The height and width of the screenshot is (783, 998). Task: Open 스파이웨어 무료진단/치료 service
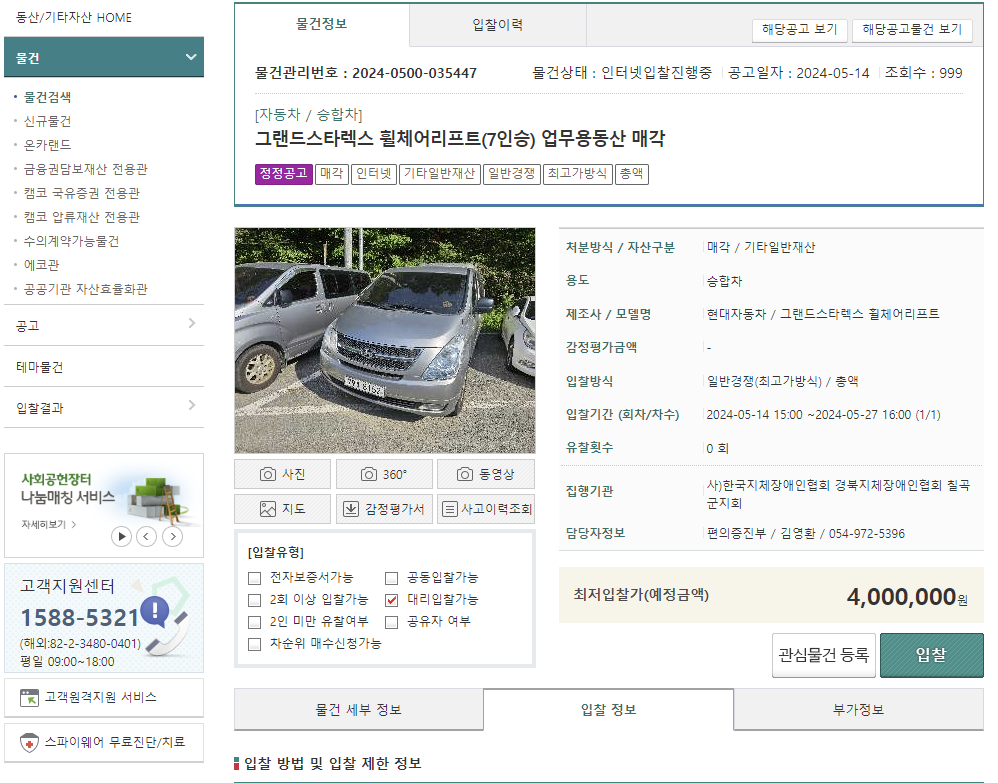pos(104,742)
